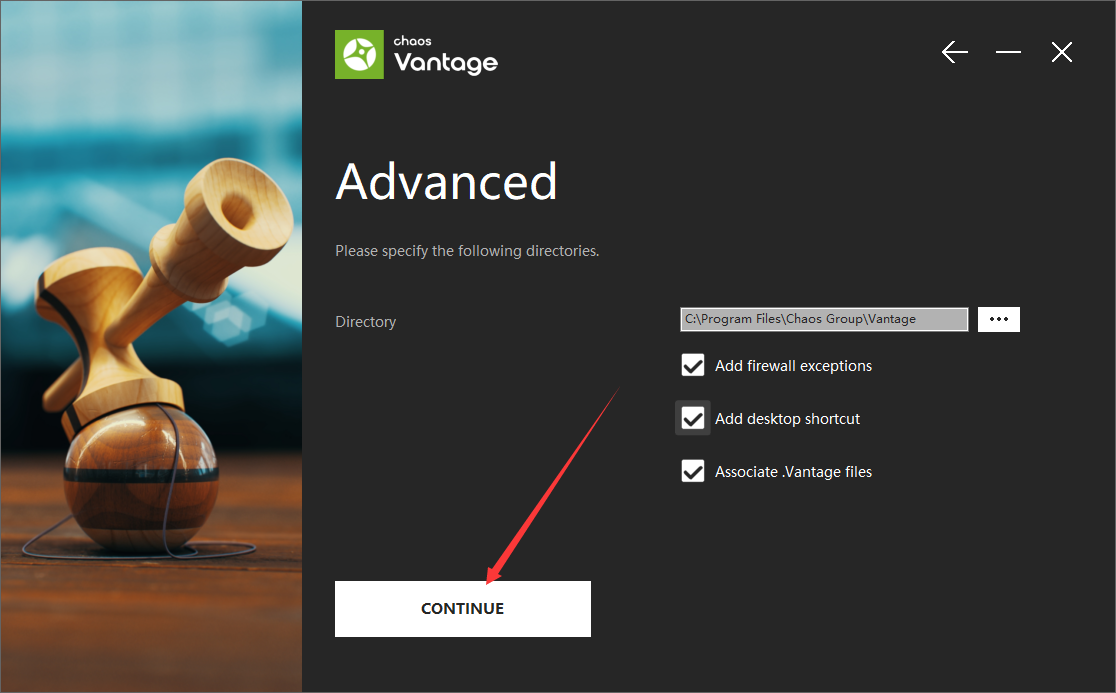Focus the installation directory path field
Image resolution: width=1116 pixels, height=693 pixels.
coord(824,319)
